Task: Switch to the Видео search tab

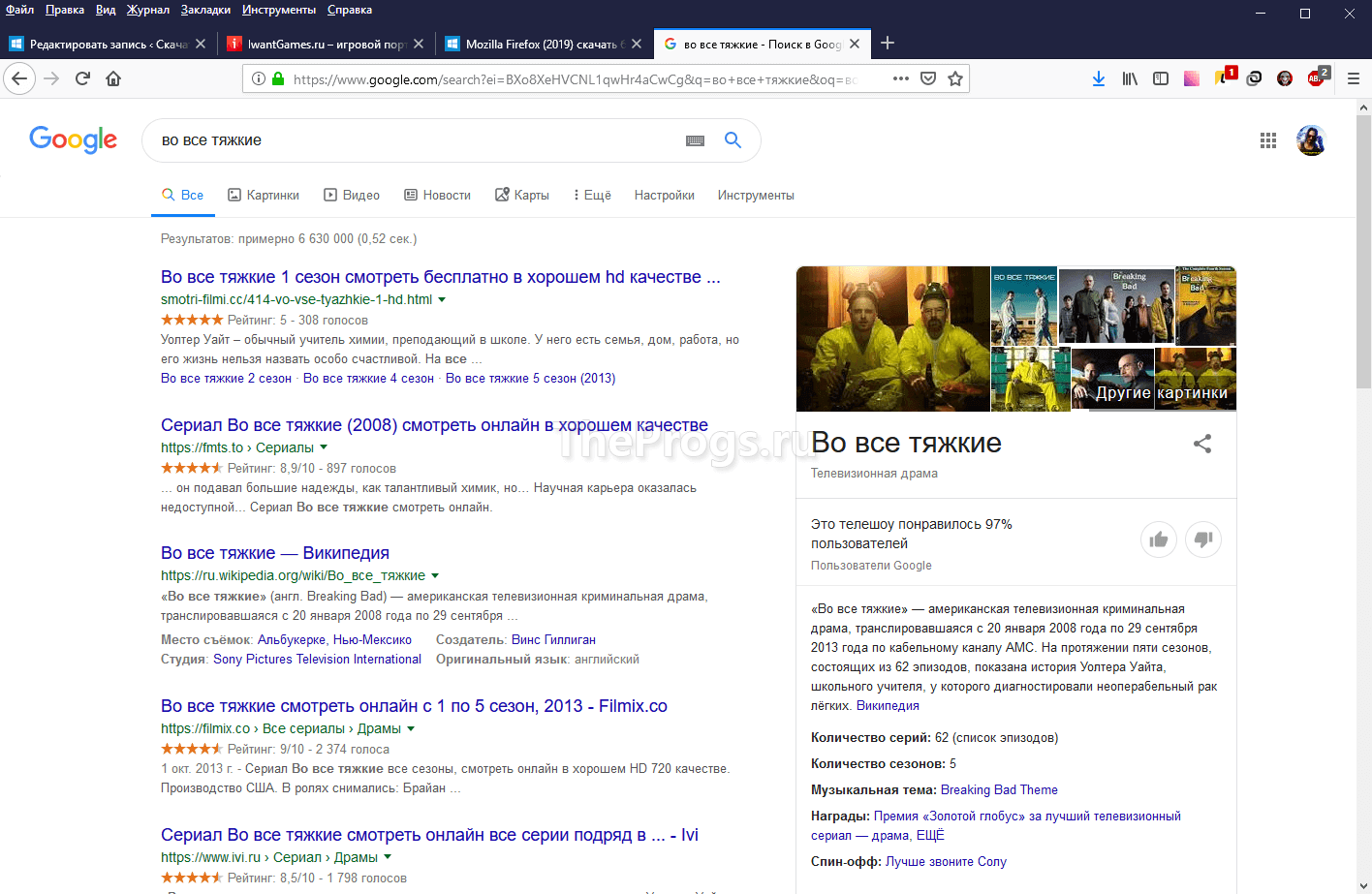Action: pyautogui.click(x=352, y=195)
